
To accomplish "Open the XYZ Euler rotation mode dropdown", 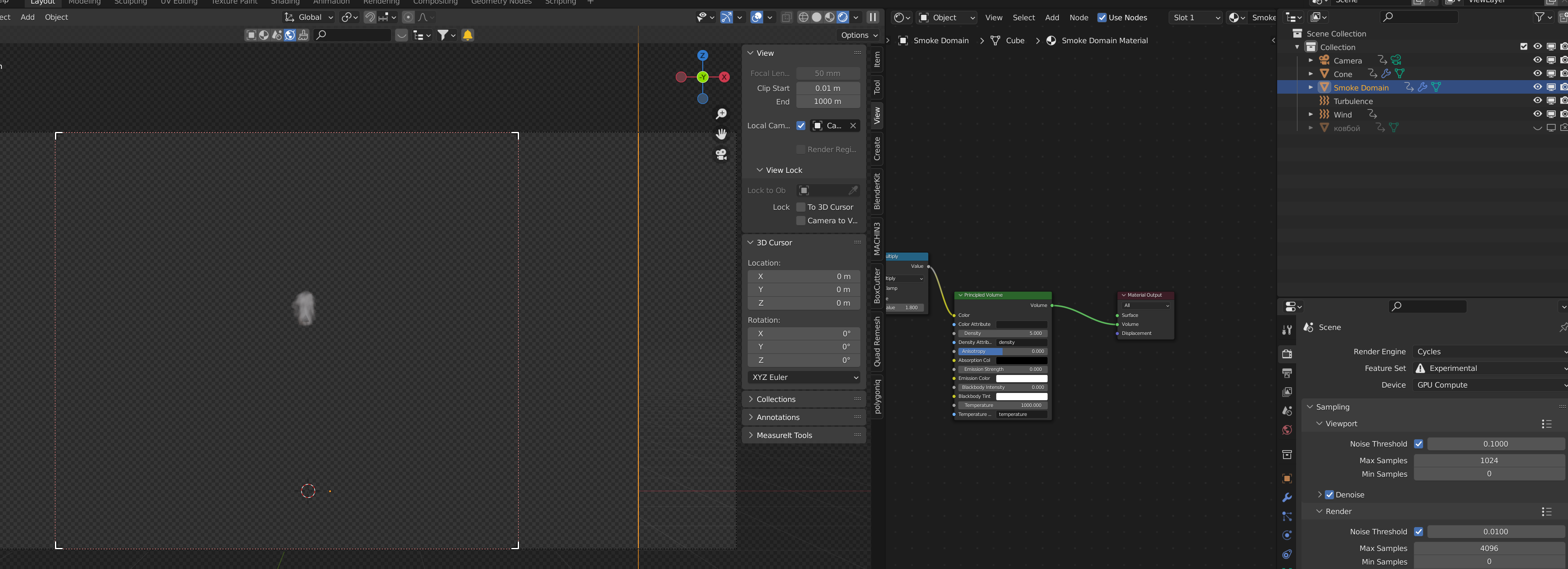I will (804, 377).
